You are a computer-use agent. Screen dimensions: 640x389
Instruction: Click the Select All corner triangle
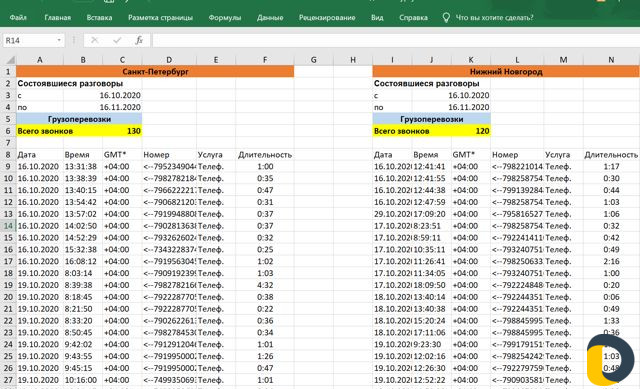pyautogui.click(x=10, y=60)
